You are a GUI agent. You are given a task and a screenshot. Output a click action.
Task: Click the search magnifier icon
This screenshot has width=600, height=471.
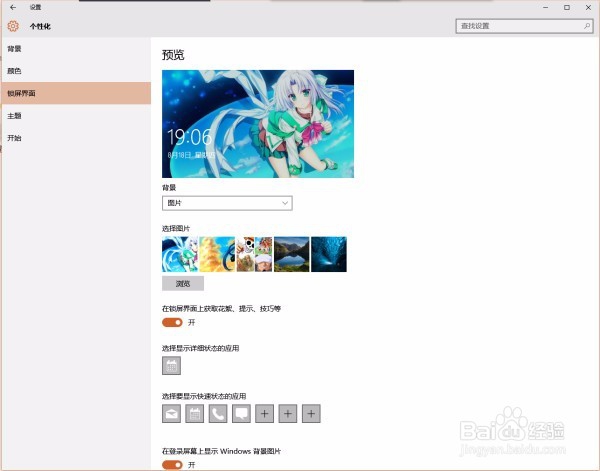tap(587, 26)
